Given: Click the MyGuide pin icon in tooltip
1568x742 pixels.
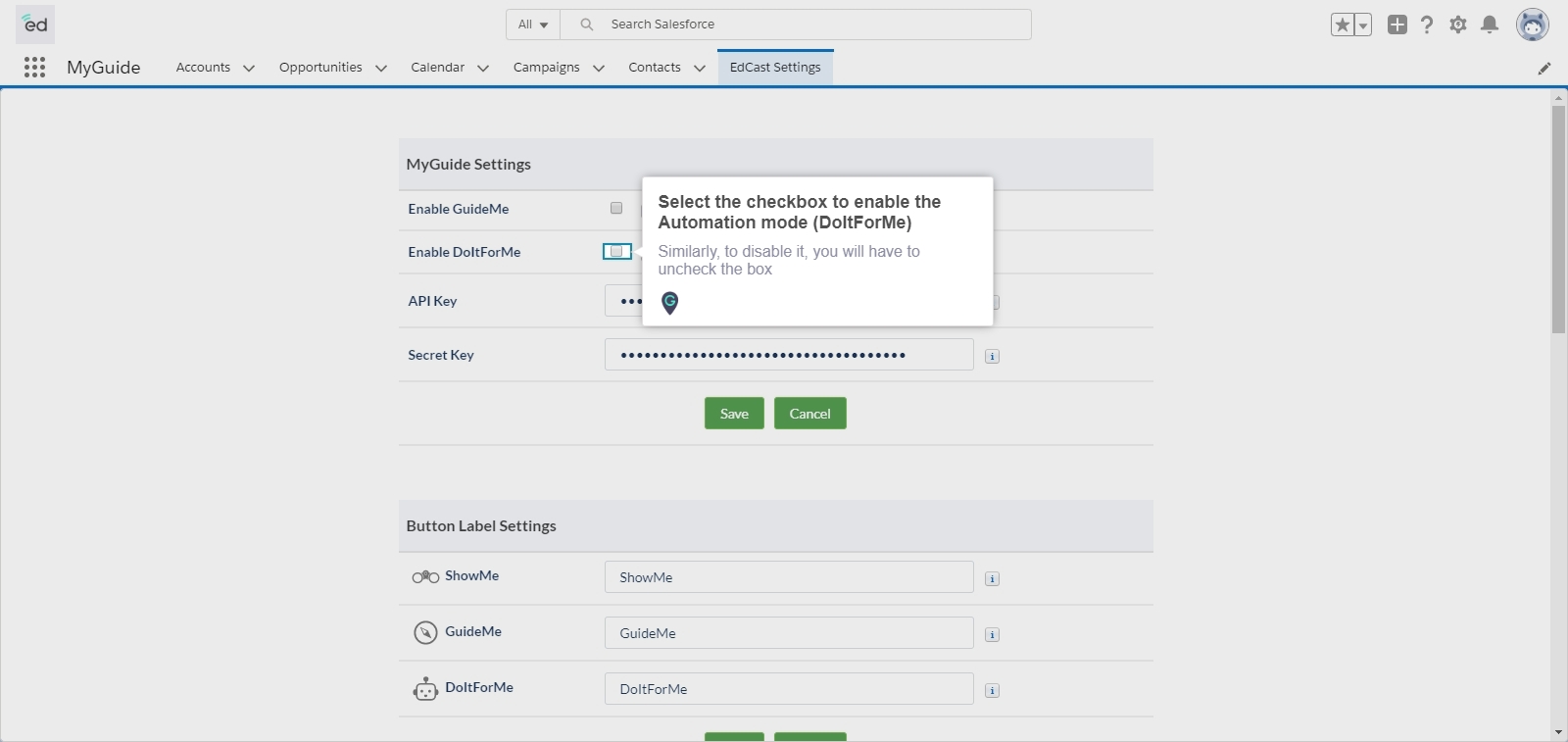Looking at the screenshot, I should point(670,303).
